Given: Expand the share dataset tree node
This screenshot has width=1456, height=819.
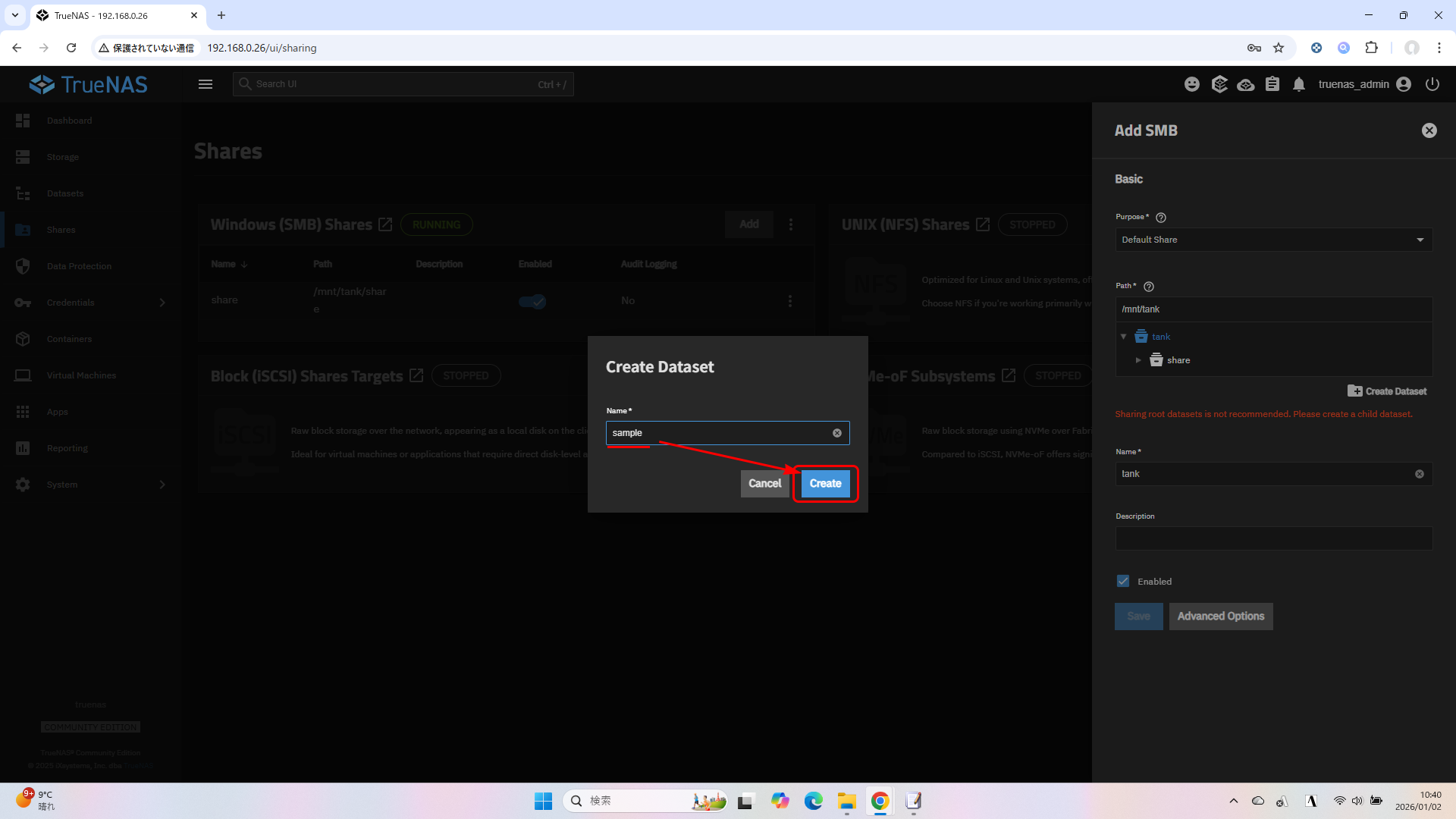Looking at the screenshot, I should (1138, 360).
